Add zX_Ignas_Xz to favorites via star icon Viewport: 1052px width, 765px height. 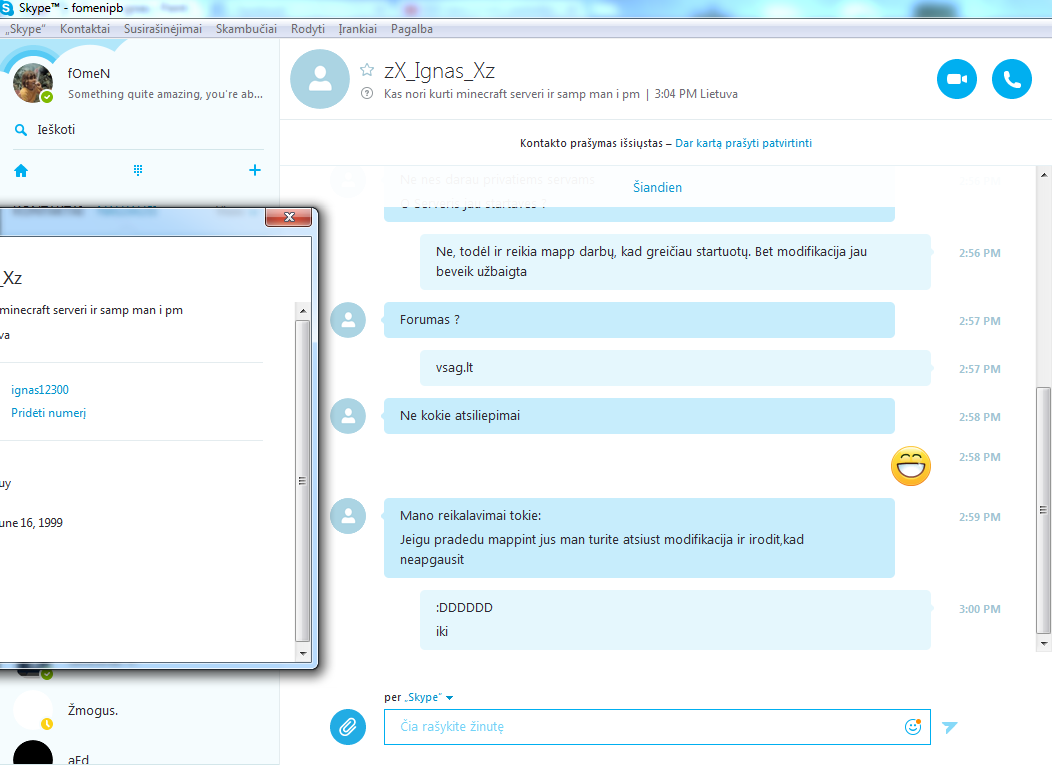point(367,70)
